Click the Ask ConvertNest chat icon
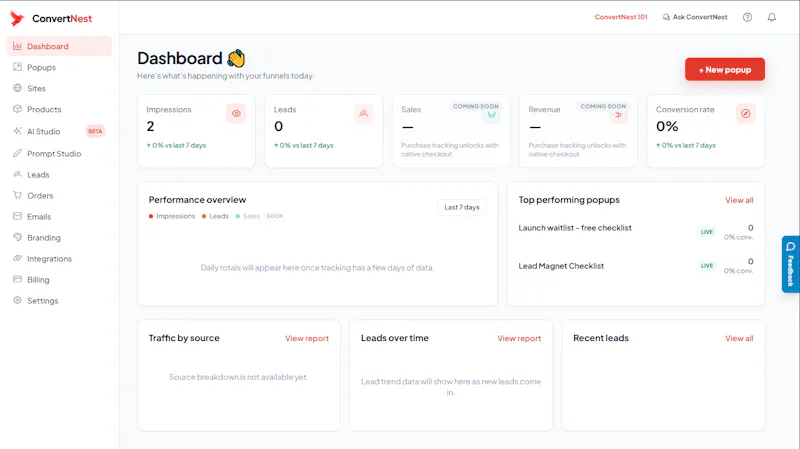Viewport: 800px width, 449px height. [x=666, y=17]
